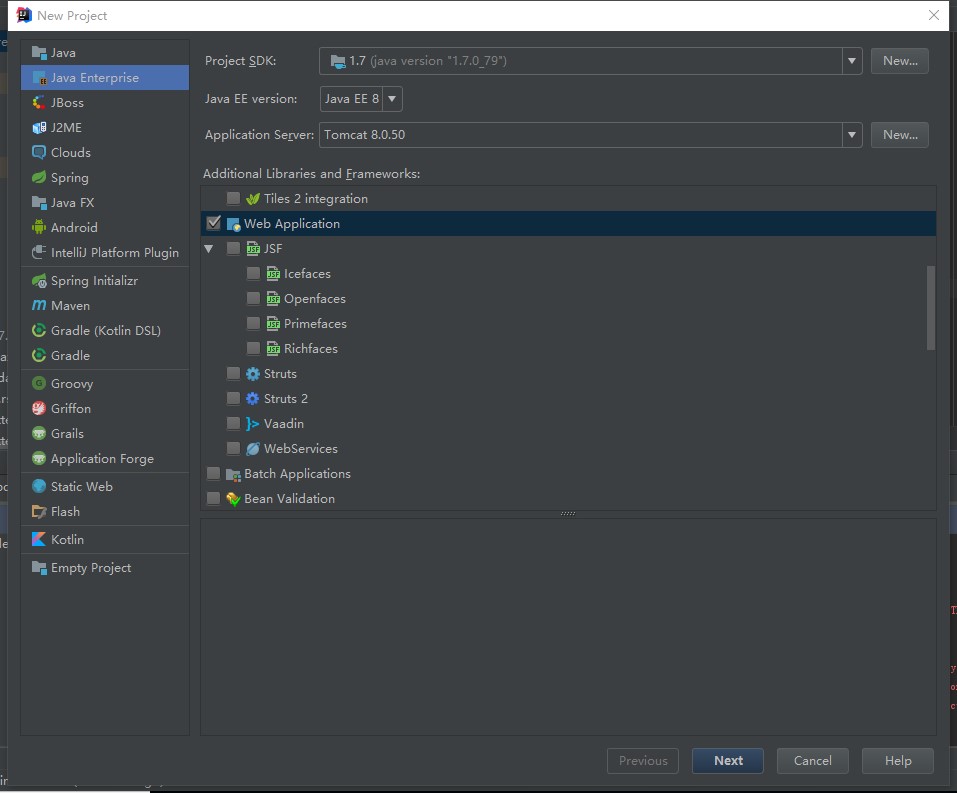Click the splitter handle below frameworks list
This screenshot has width=957, height=793.
[x=567, y=514]
